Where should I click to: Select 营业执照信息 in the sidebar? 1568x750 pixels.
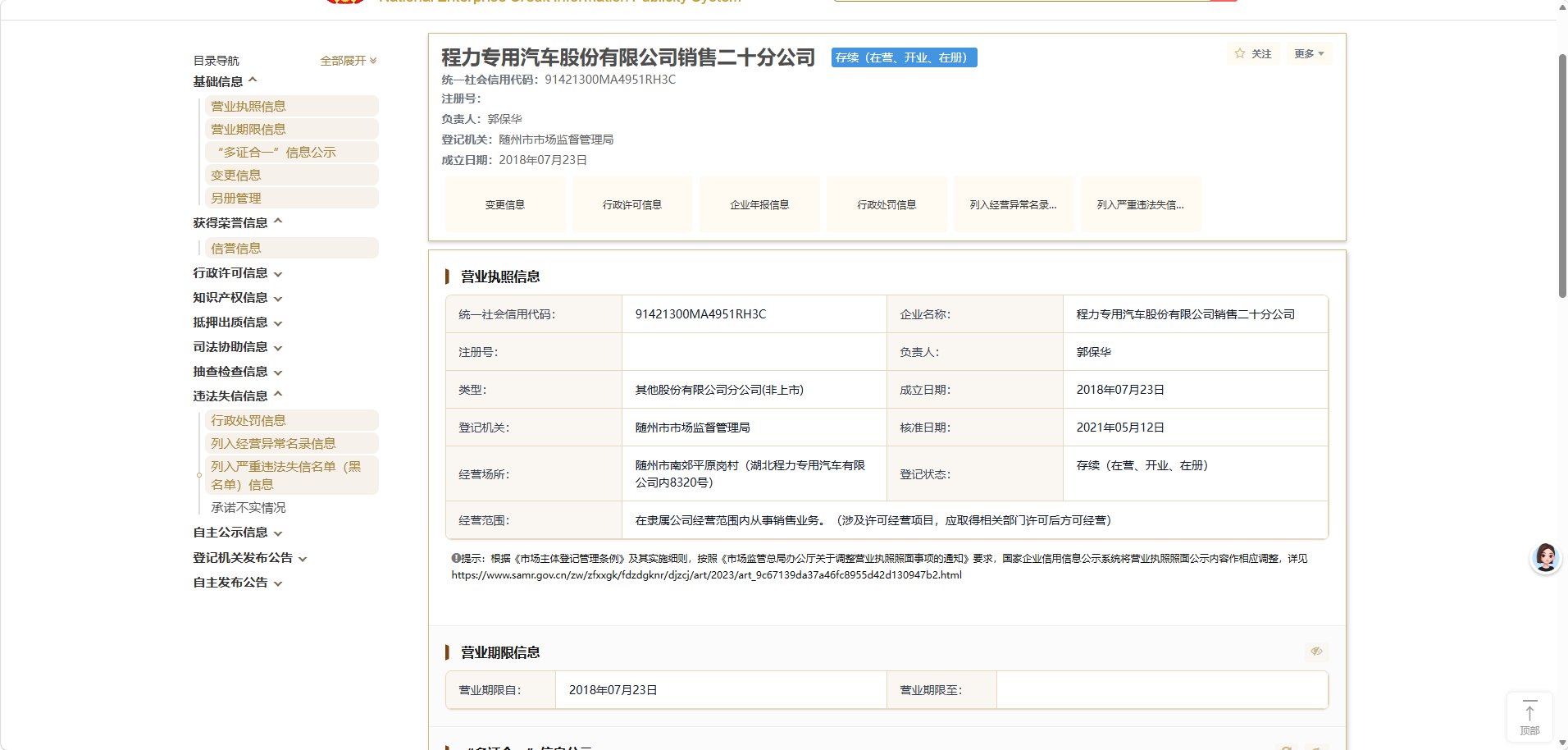pos(292,106)
